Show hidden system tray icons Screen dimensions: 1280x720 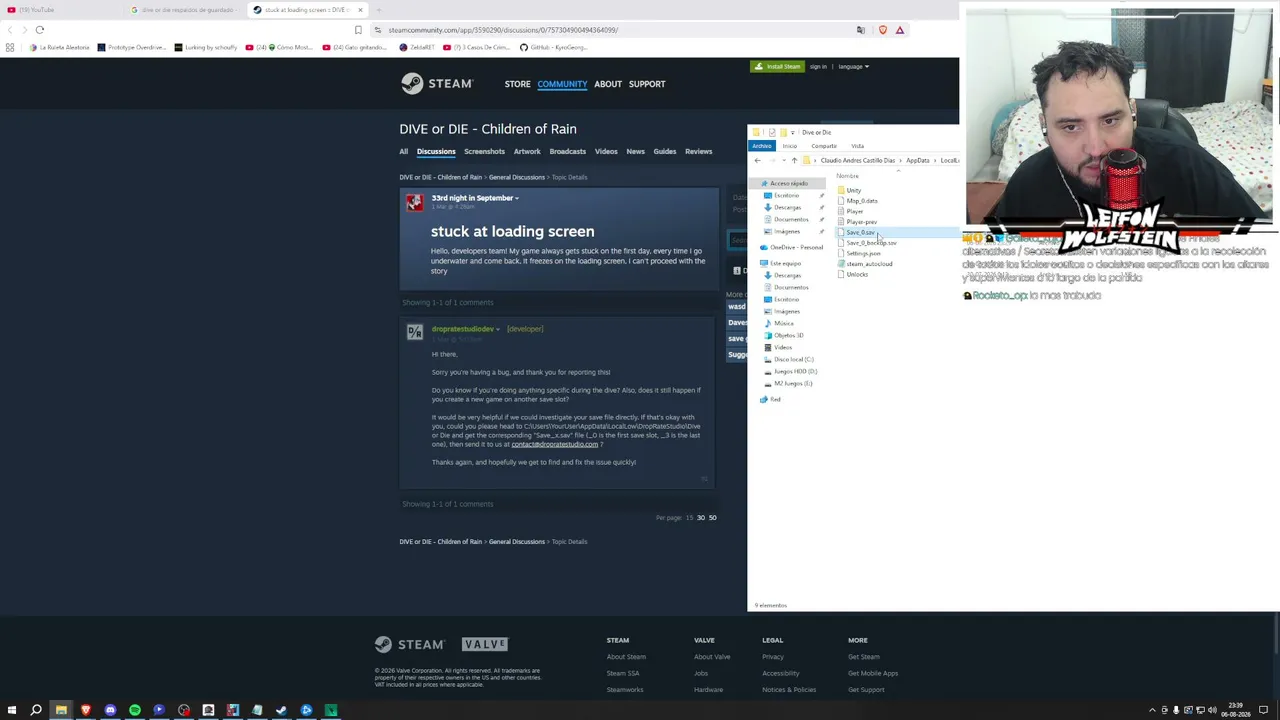(1152, 710)
